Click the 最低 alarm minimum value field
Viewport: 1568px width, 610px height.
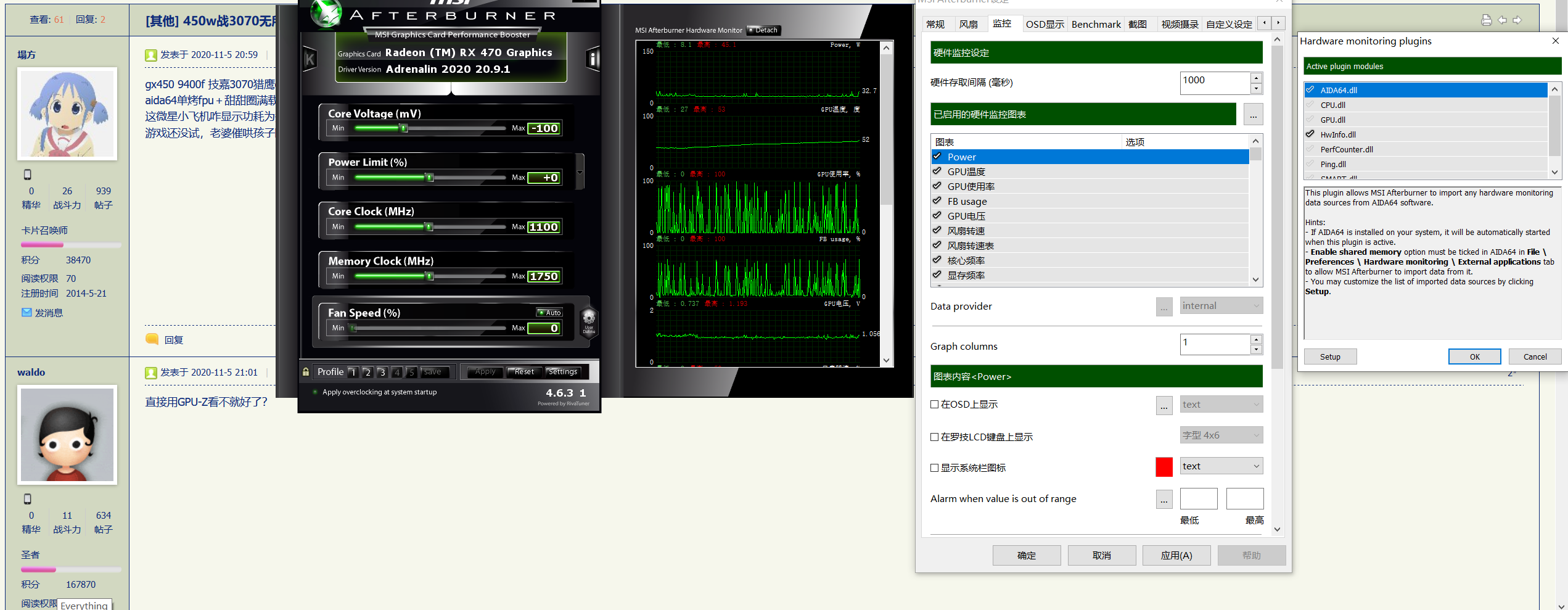tap(1199, 498)
